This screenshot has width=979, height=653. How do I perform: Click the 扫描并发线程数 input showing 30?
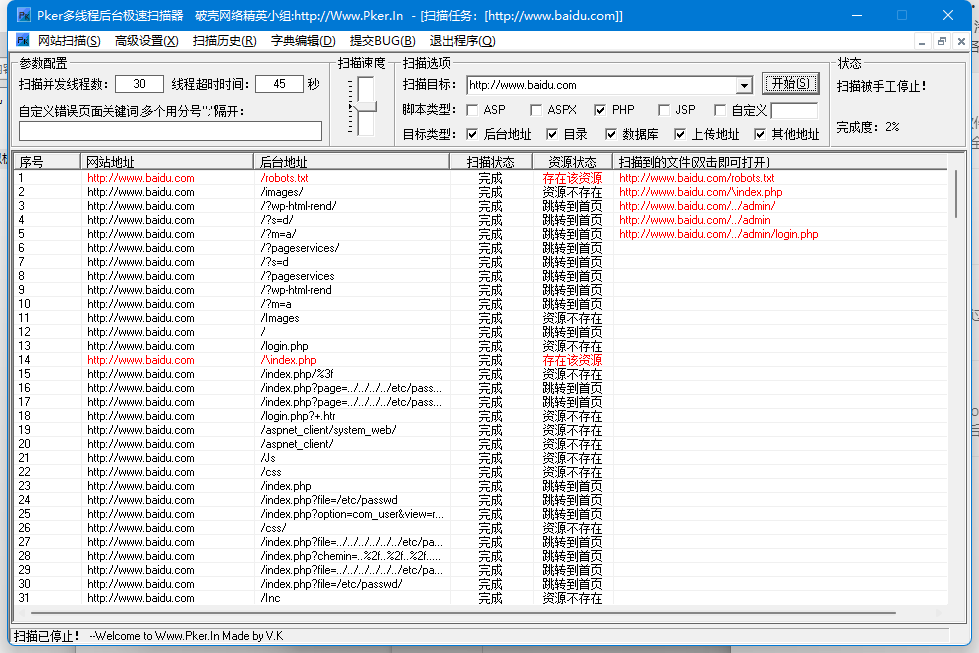pyautogui.click(x=139, y=84)
